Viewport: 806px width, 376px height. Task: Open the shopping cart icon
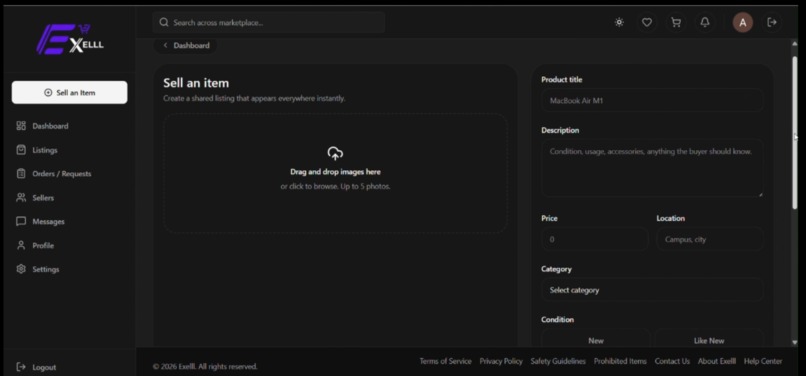coord(676,22)
